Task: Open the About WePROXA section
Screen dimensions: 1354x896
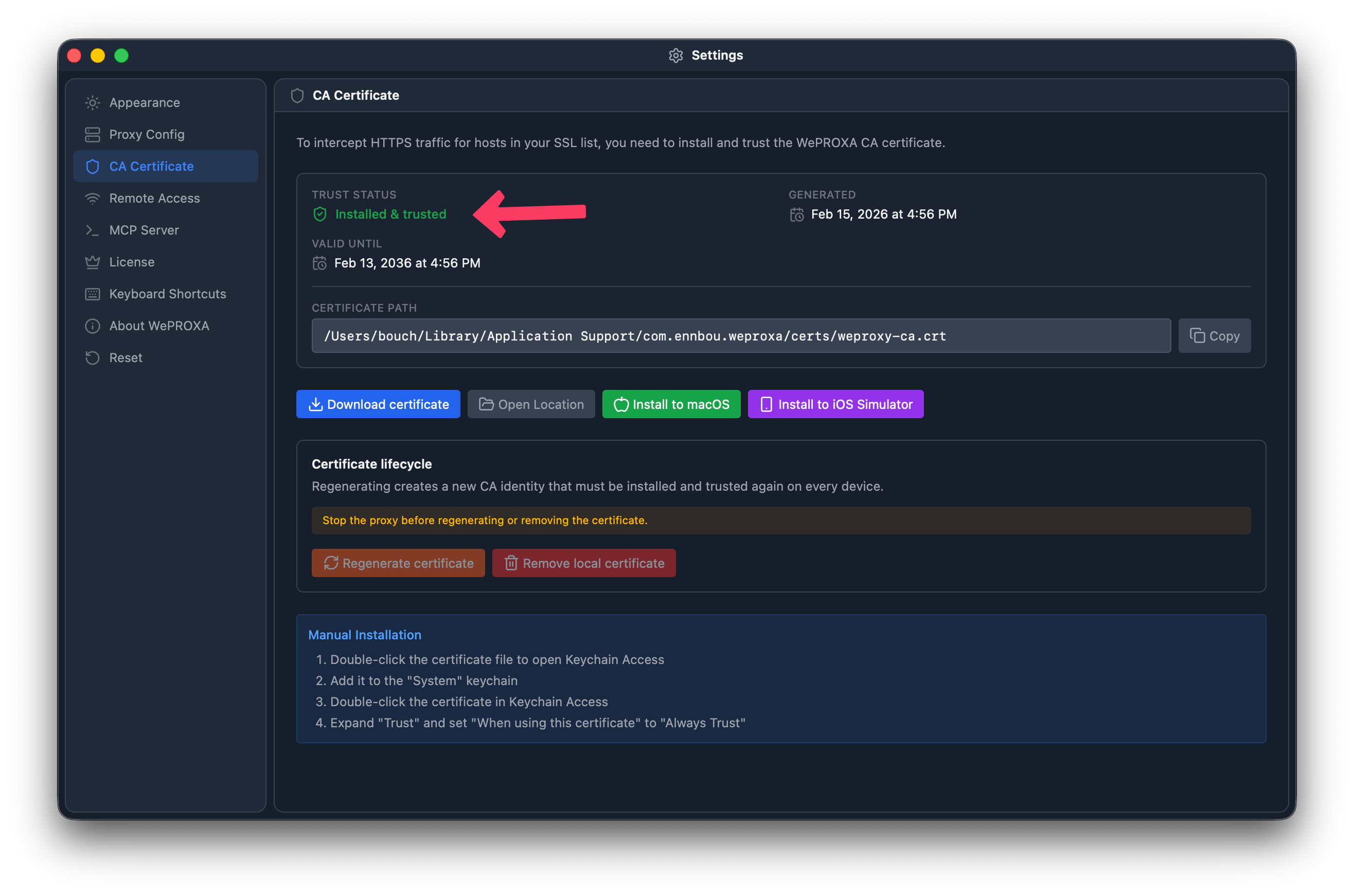Action: pyautogui.click(x=166, y=326)
